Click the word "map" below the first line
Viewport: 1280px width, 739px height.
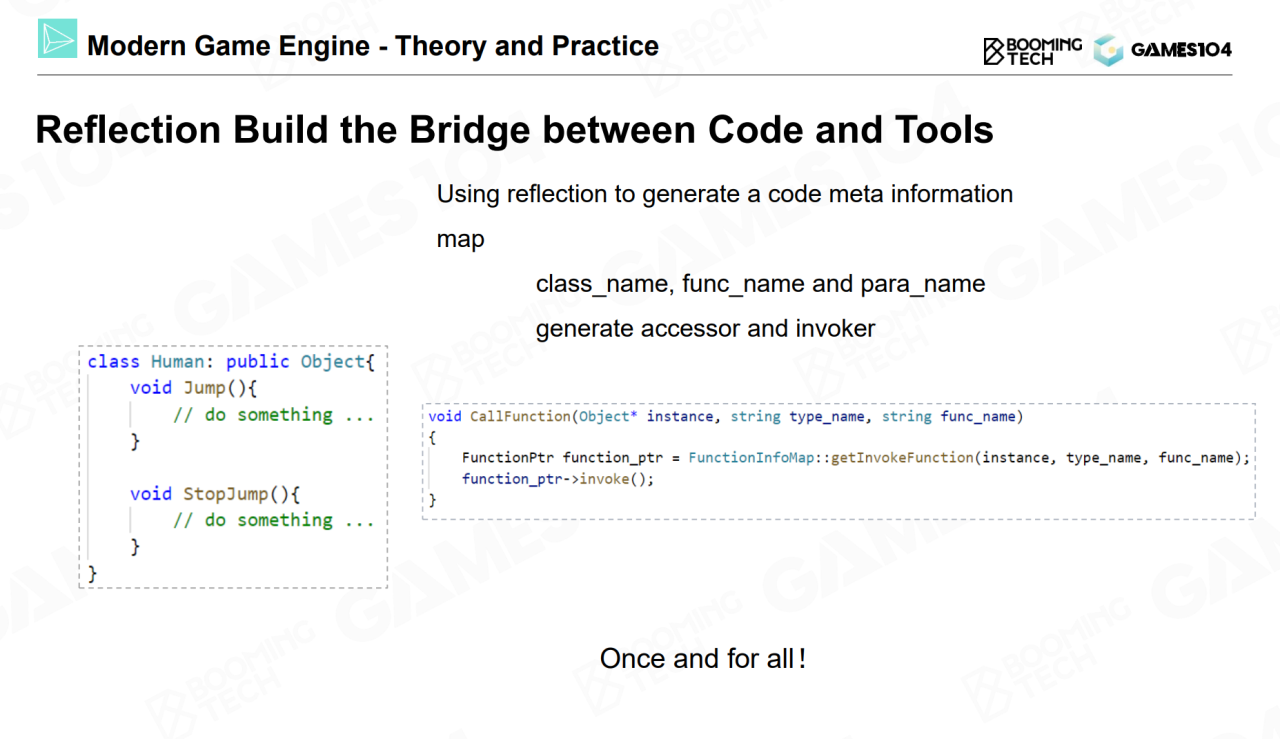point(460,239)
